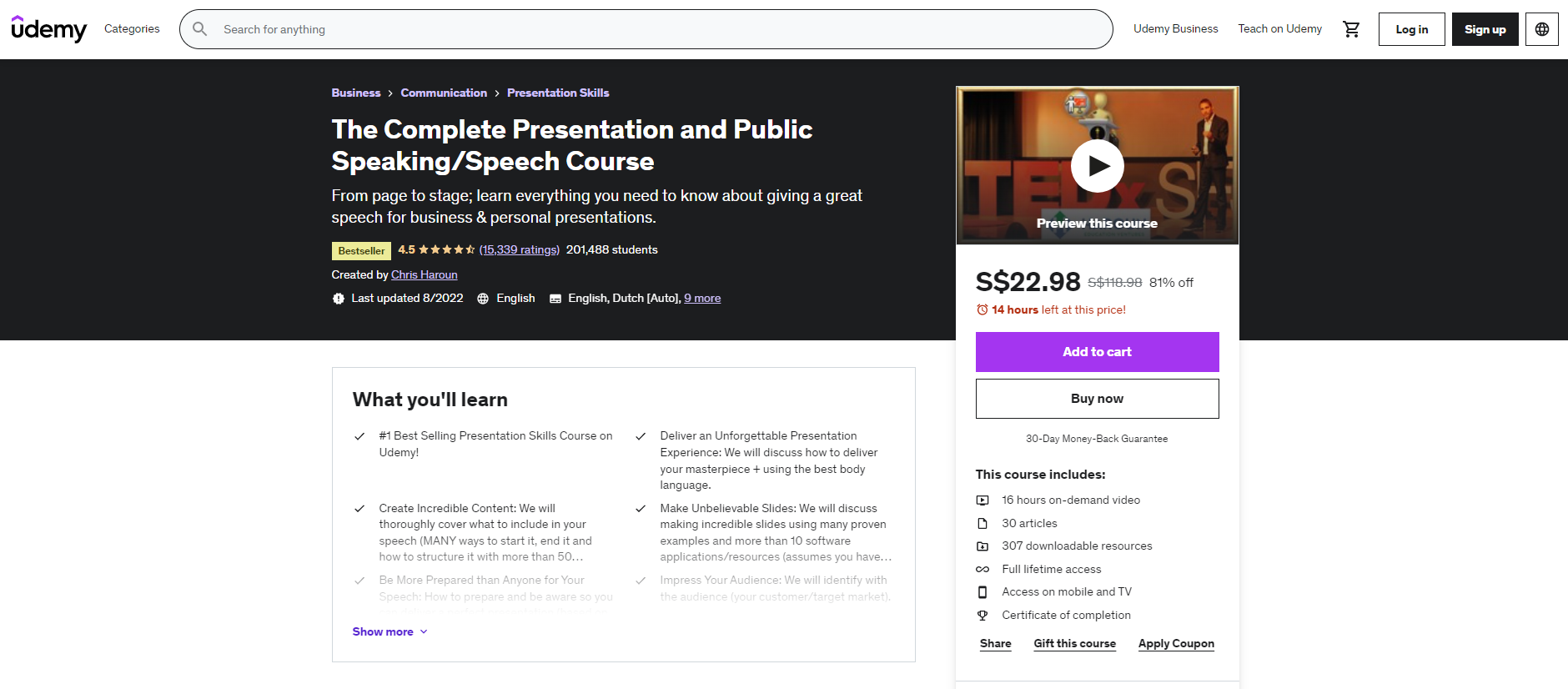Click the search magnifier icon

(200, 29)
